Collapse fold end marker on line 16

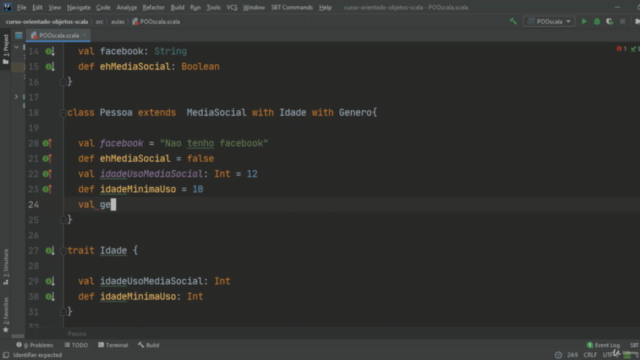pyautogui.click(x=63, y=82)
